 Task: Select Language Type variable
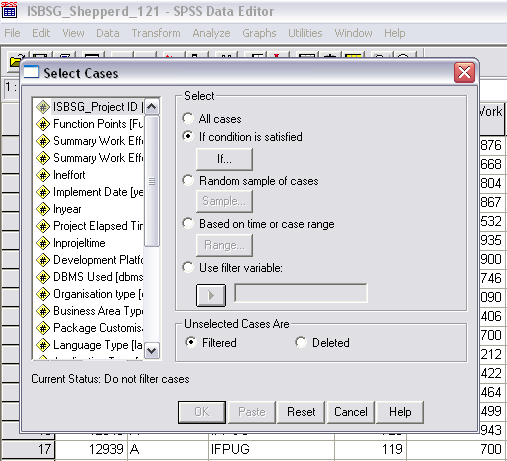(x=89, y=345)
